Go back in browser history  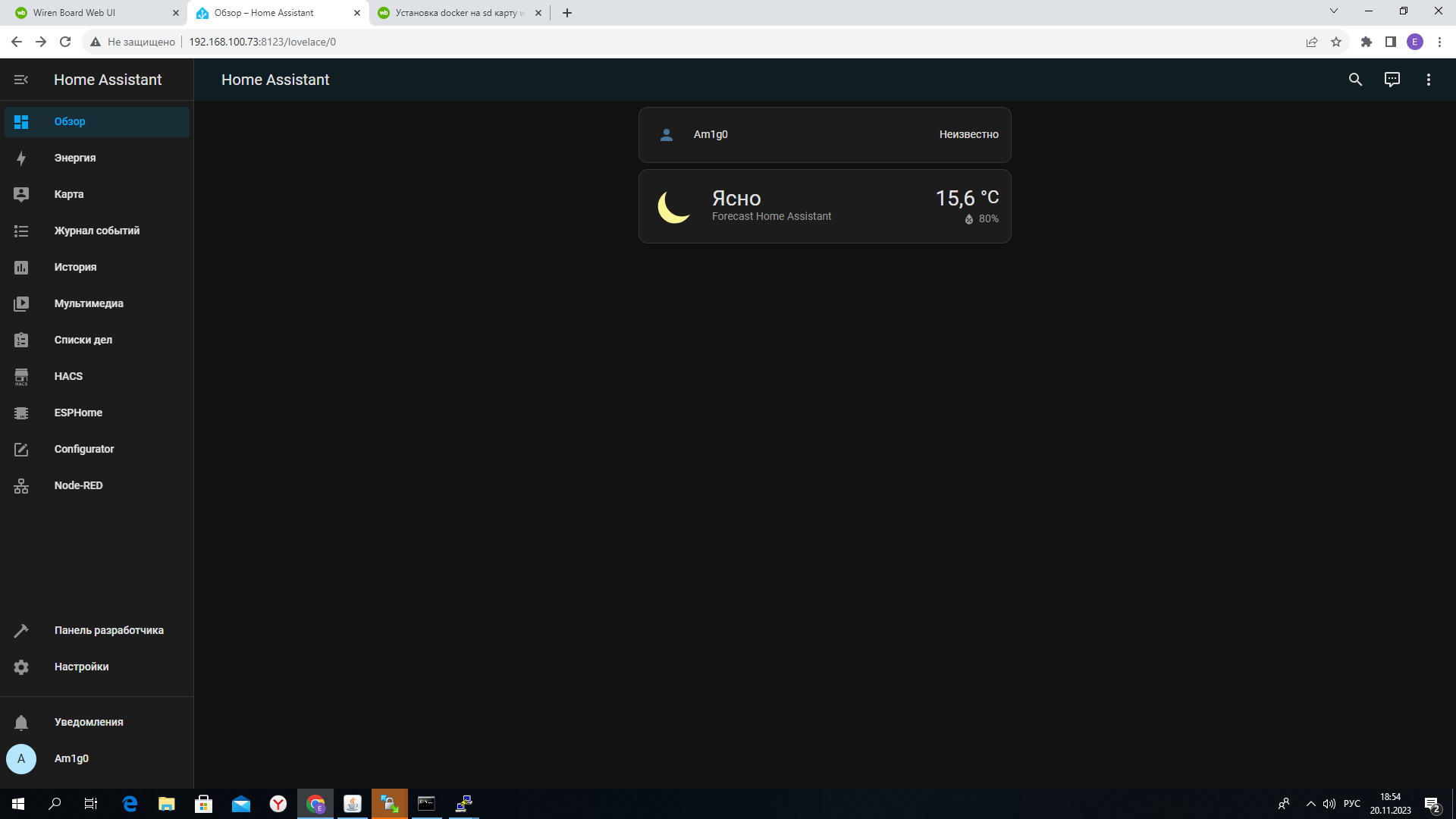click(17, 42)
